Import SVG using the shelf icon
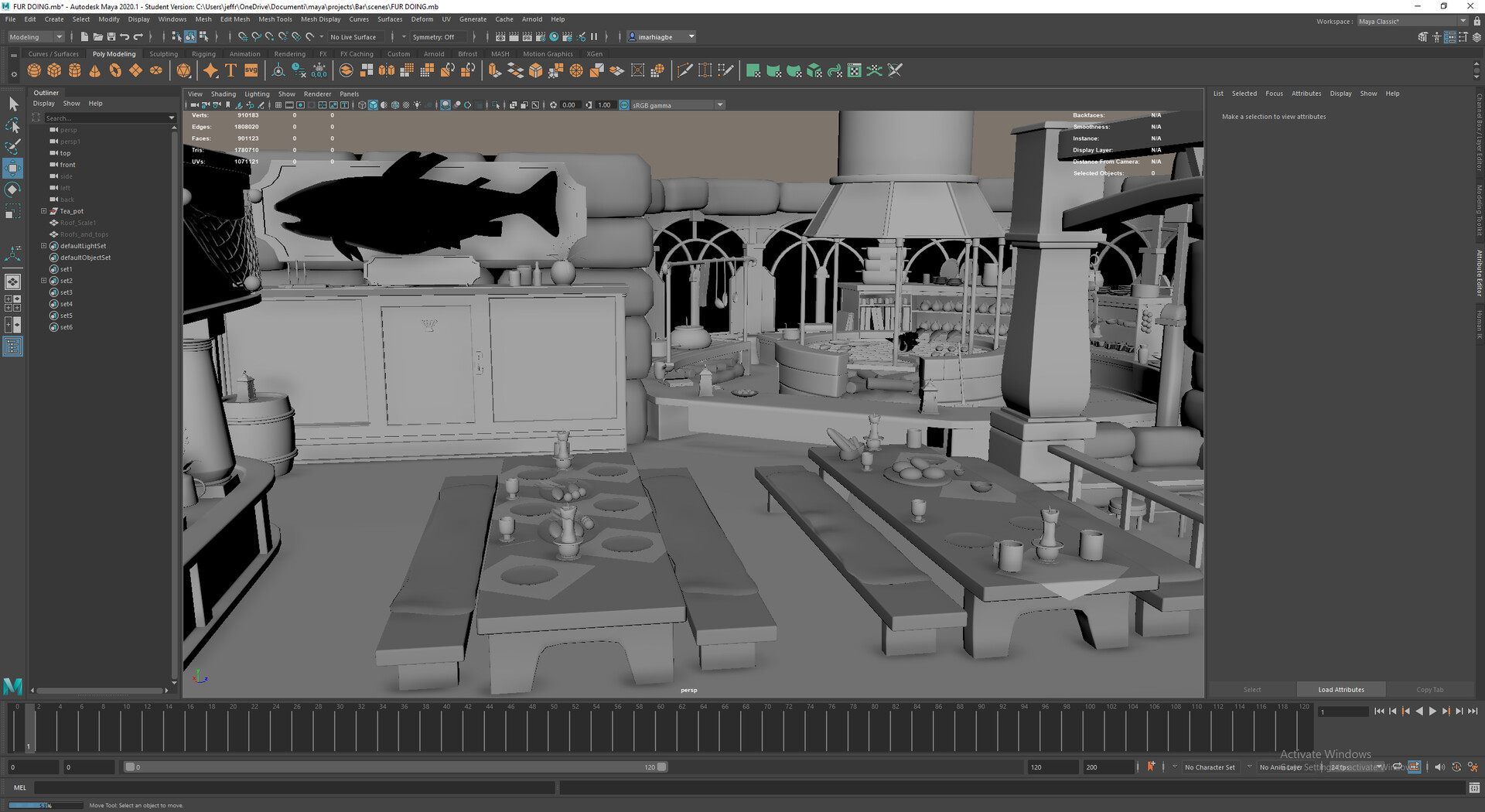This screenshot has width=1485, height=812. point(251,70)
